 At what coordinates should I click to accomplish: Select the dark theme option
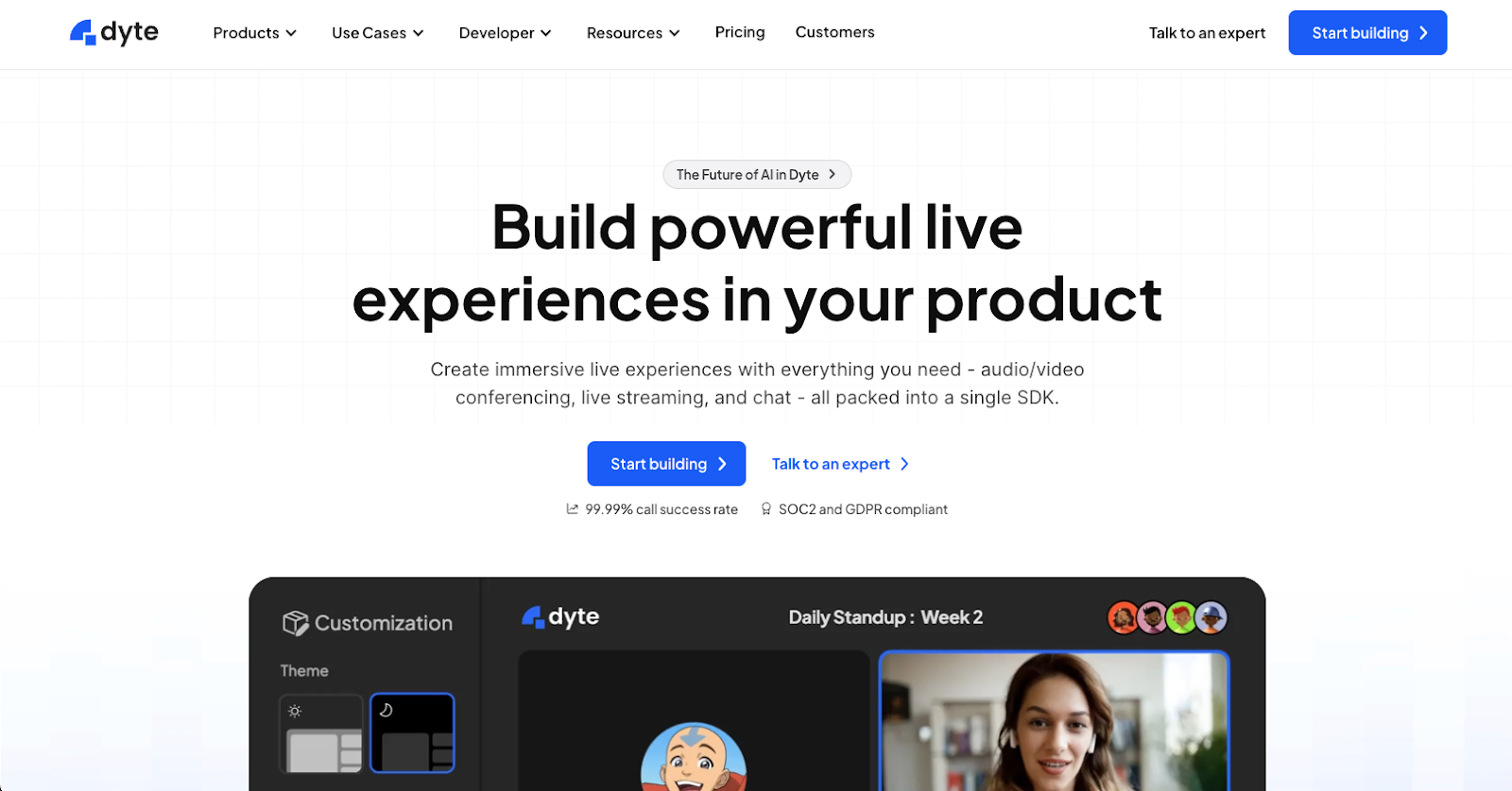412,733
